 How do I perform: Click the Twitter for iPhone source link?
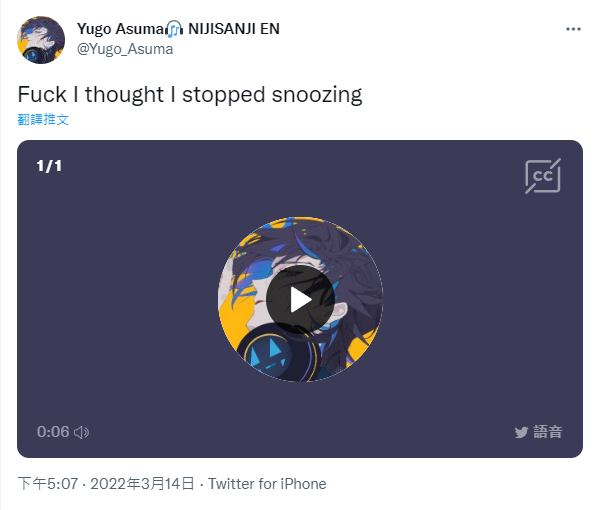(267, 484)
